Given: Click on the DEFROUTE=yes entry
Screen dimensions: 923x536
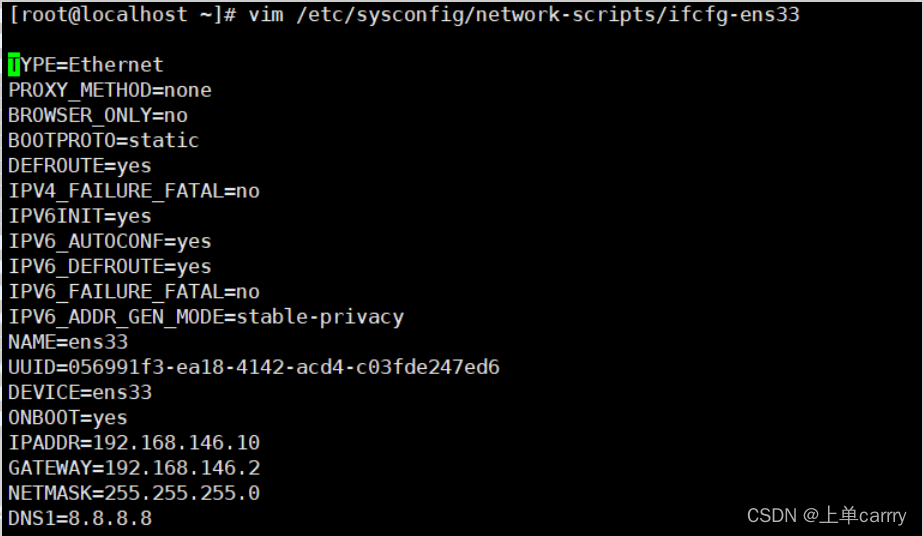Looking at the screenshot, I should [x=80, y=166].
